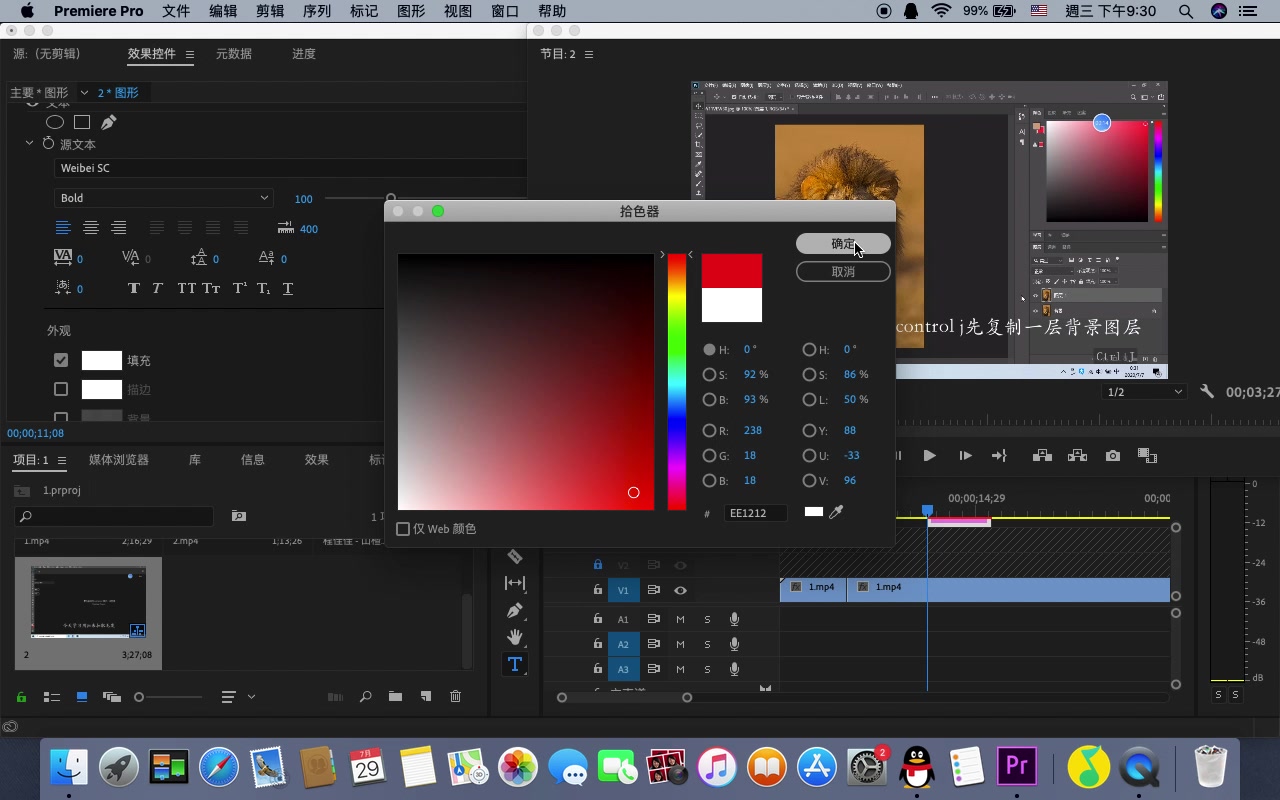Enable the Web colors only checkbox
This screenshot has height=800, width=1280.
click(404, 529)
